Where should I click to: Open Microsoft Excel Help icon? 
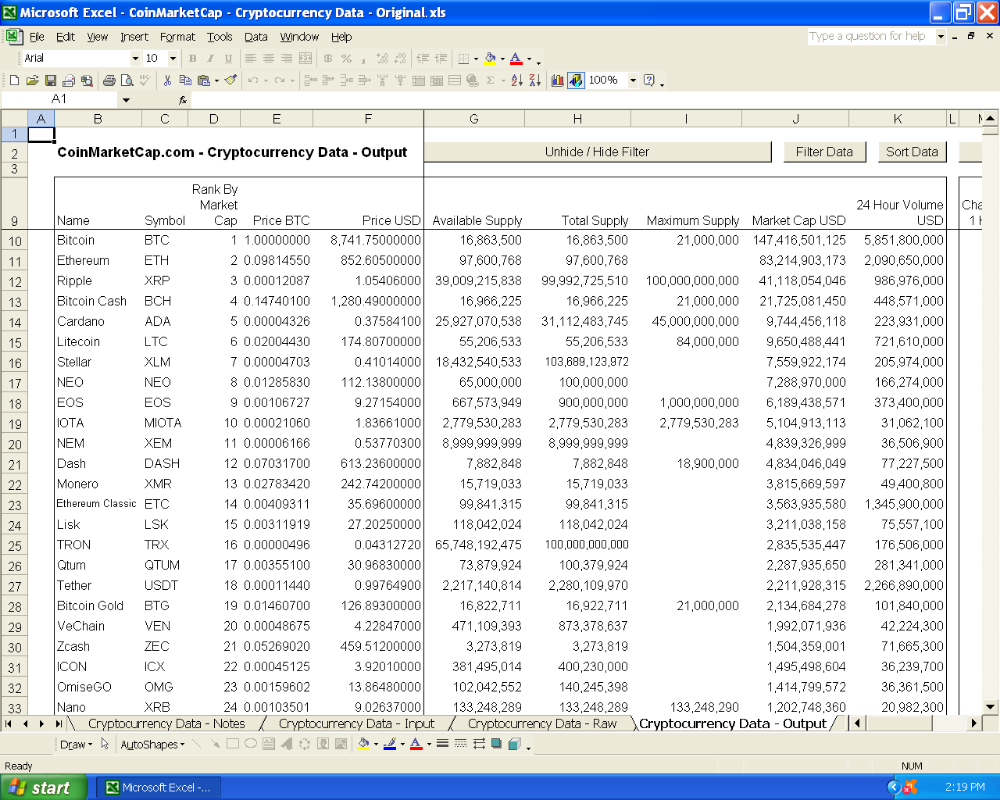coord(649,80)
